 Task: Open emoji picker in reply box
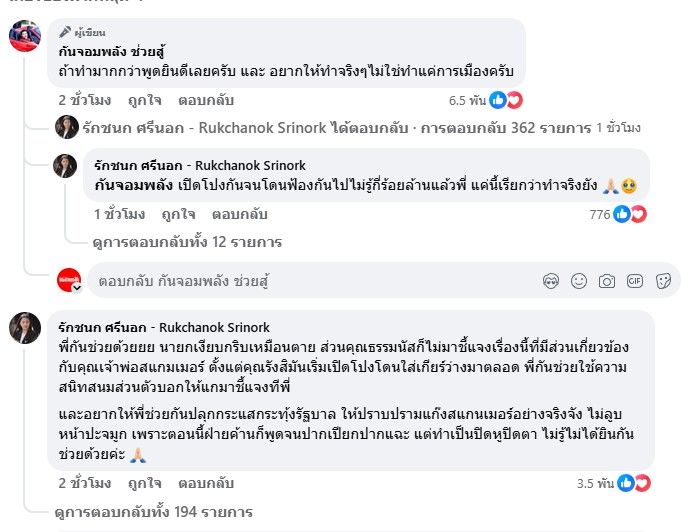(x=578, y=281)
